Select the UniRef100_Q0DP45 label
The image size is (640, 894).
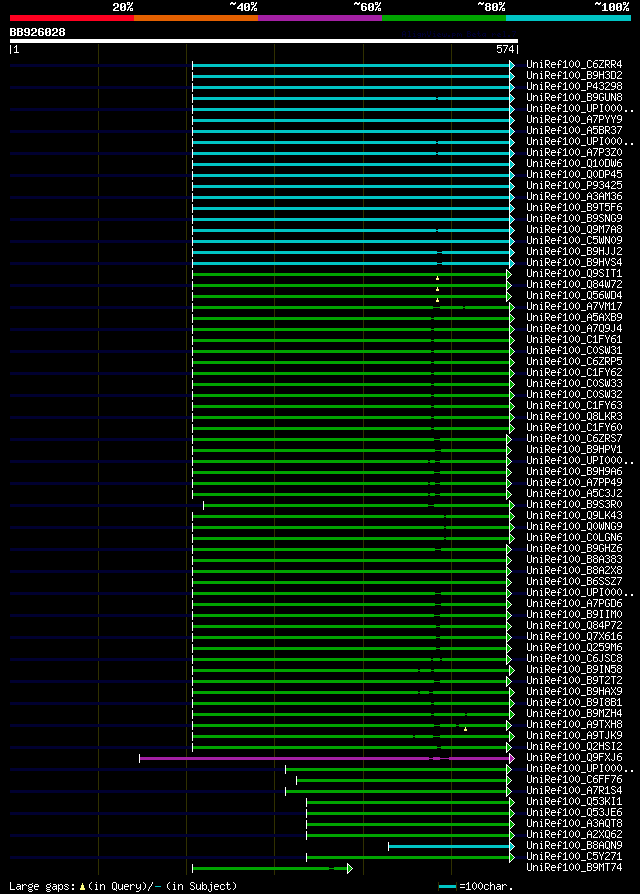[x=574, y=174]
